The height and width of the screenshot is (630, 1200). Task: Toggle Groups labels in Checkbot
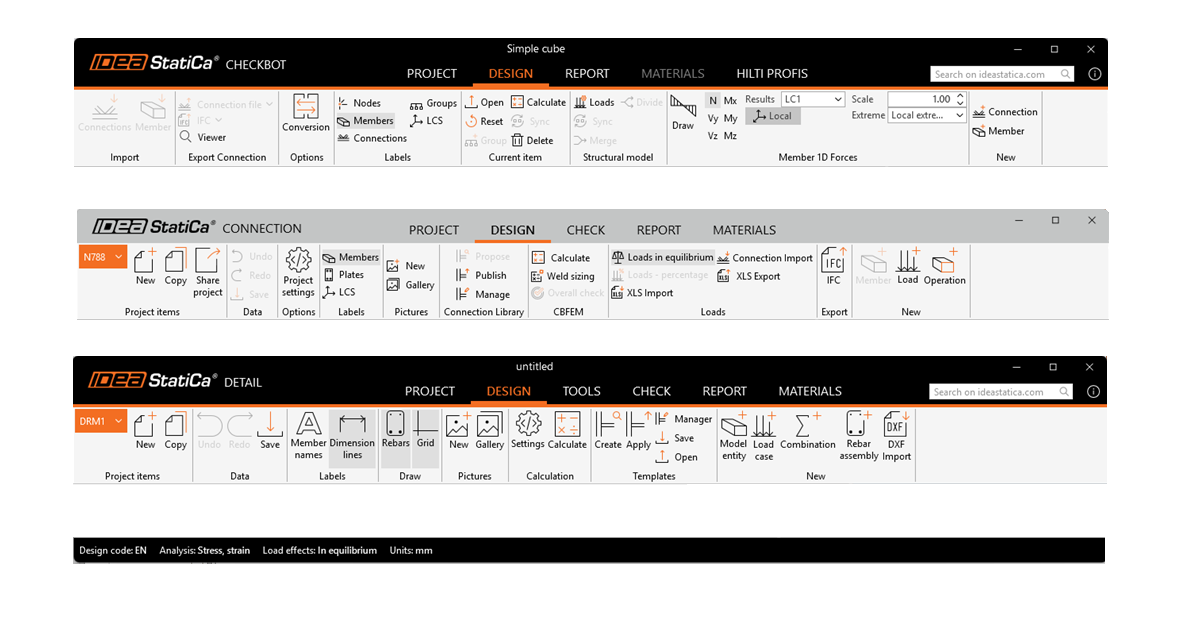pos(433,103)
